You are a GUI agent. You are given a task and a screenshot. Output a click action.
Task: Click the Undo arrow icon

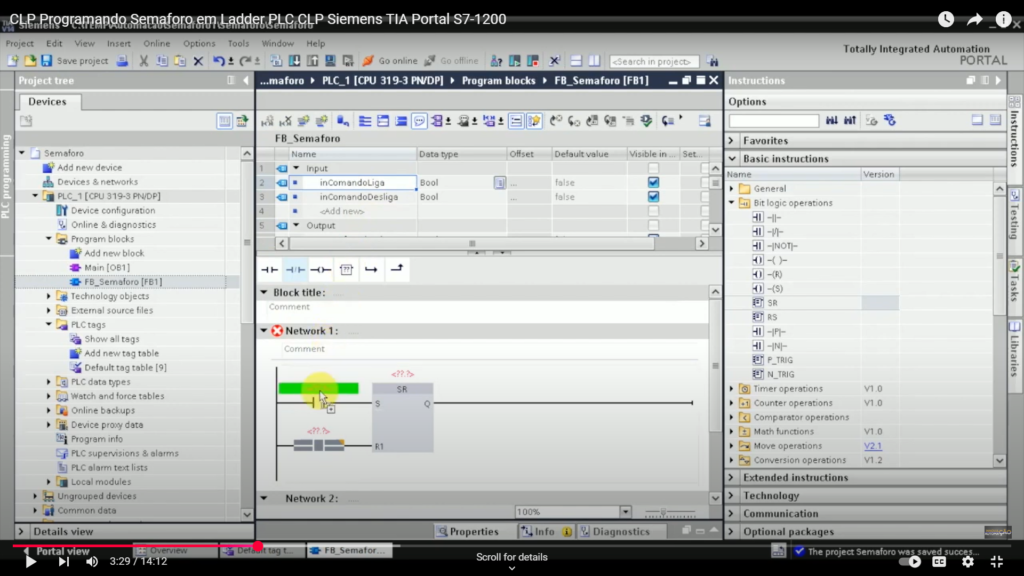(219, 61)
